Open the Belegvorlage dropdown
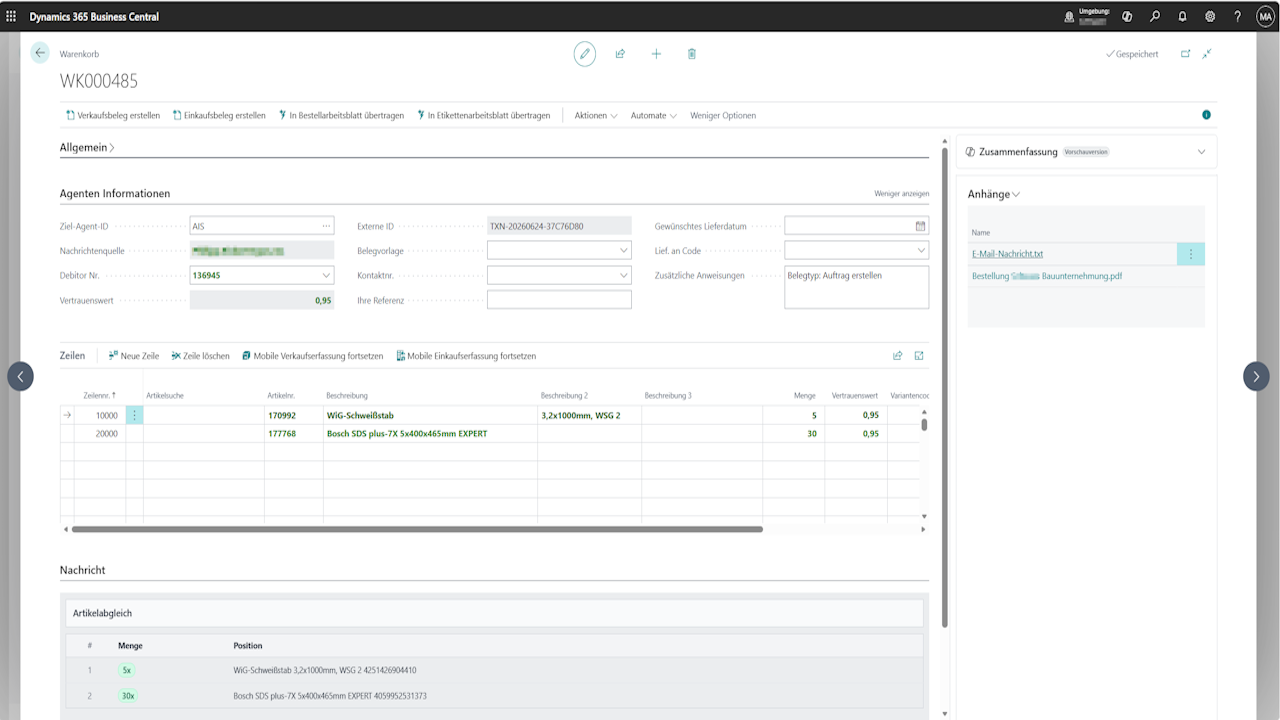Viewport: 1280px width, 720px height. (624, 250)
